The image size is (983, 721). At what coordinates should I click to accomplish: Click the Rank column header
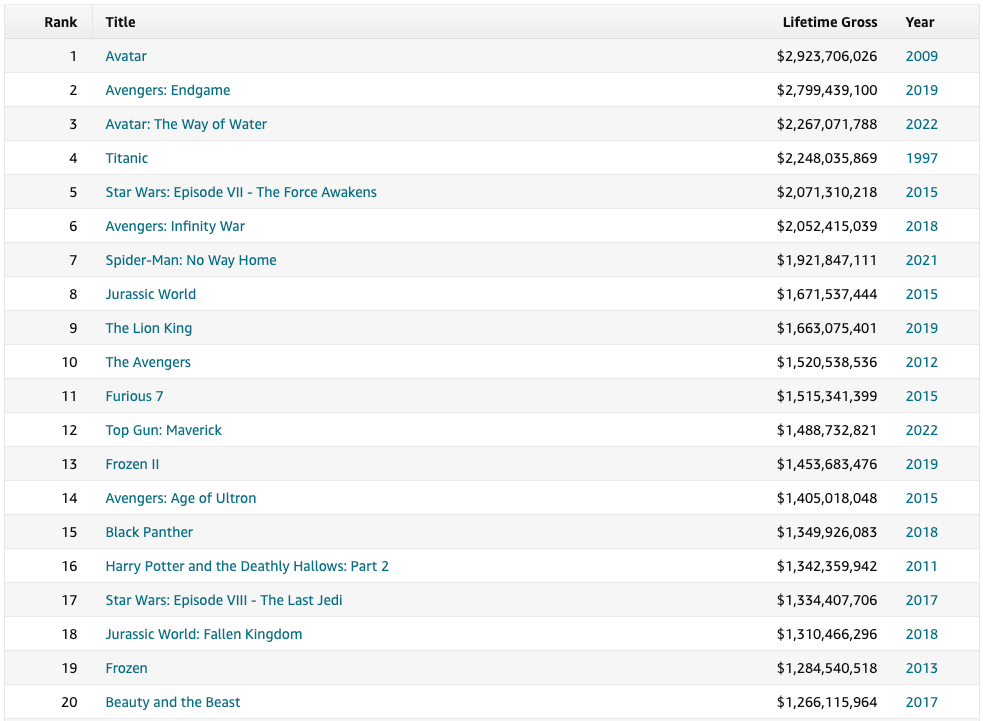pos(61,23)
